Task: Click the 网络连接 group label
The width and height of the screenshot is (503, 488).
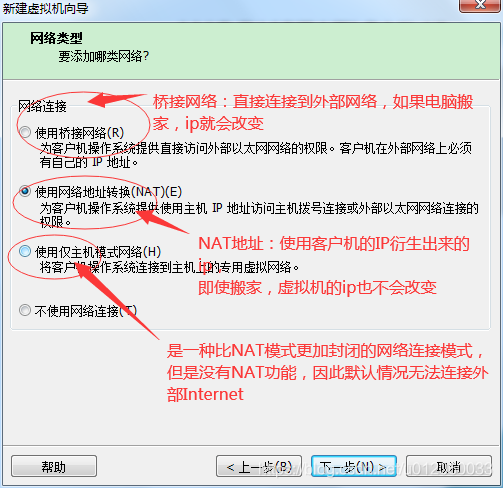Action: [x=42, y=106]
